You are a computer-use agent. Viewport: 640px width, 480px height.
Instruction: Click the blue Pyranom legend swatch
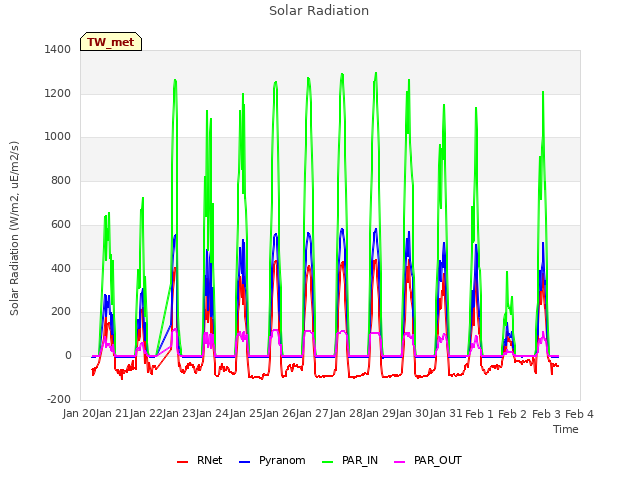[x=244, y=462]
